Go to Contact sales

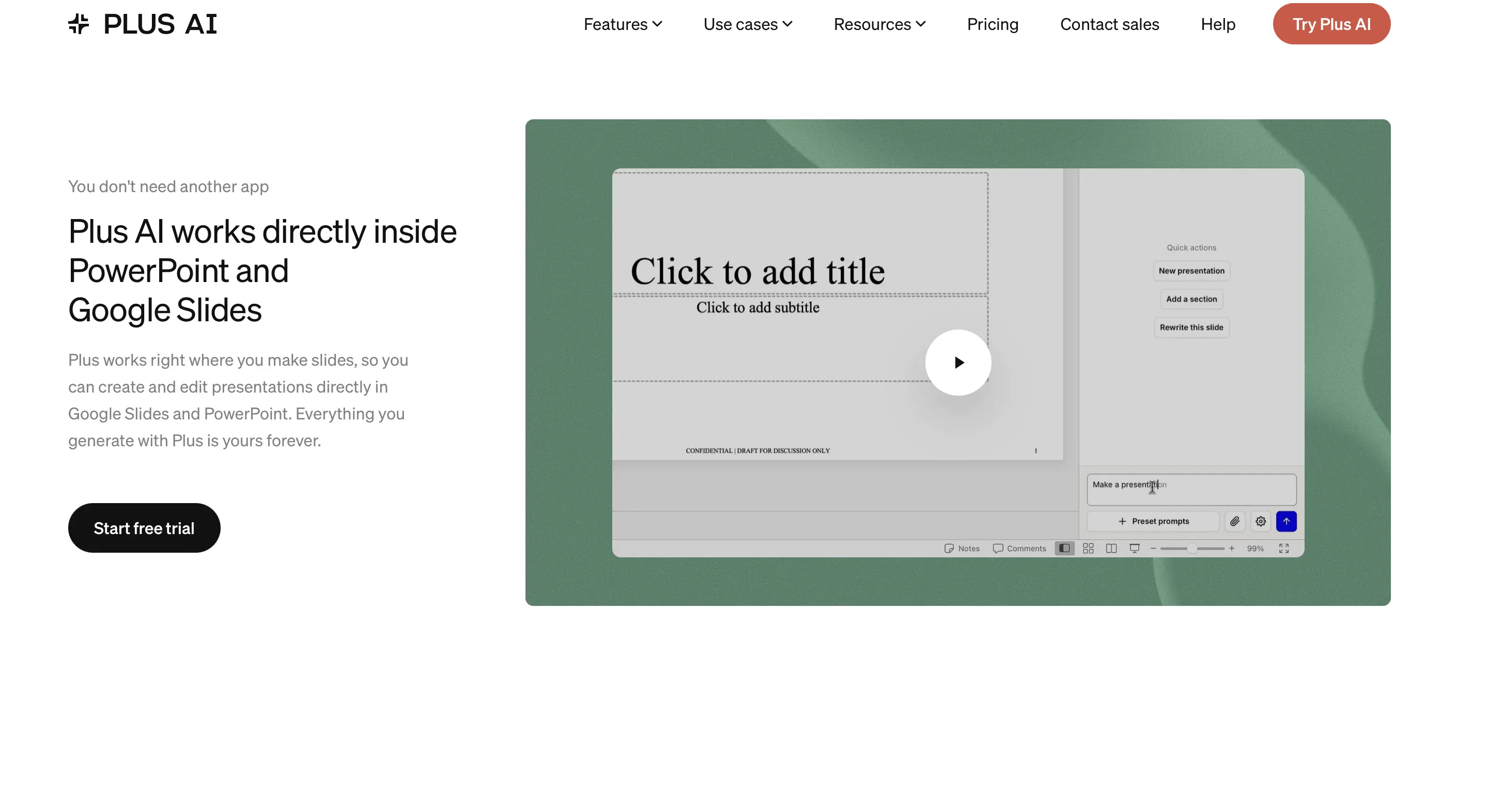pos(1109,24)
